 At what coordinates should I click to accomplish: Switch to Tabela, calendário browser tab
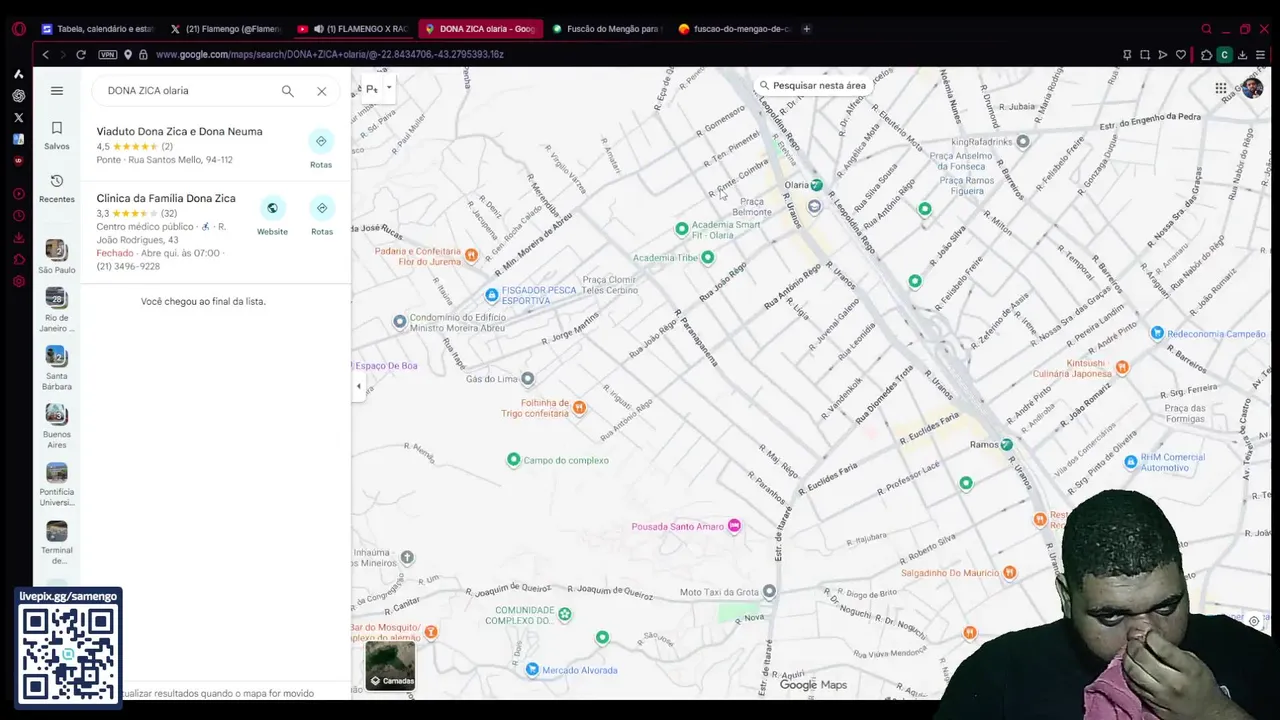click(x=98, y=29)
